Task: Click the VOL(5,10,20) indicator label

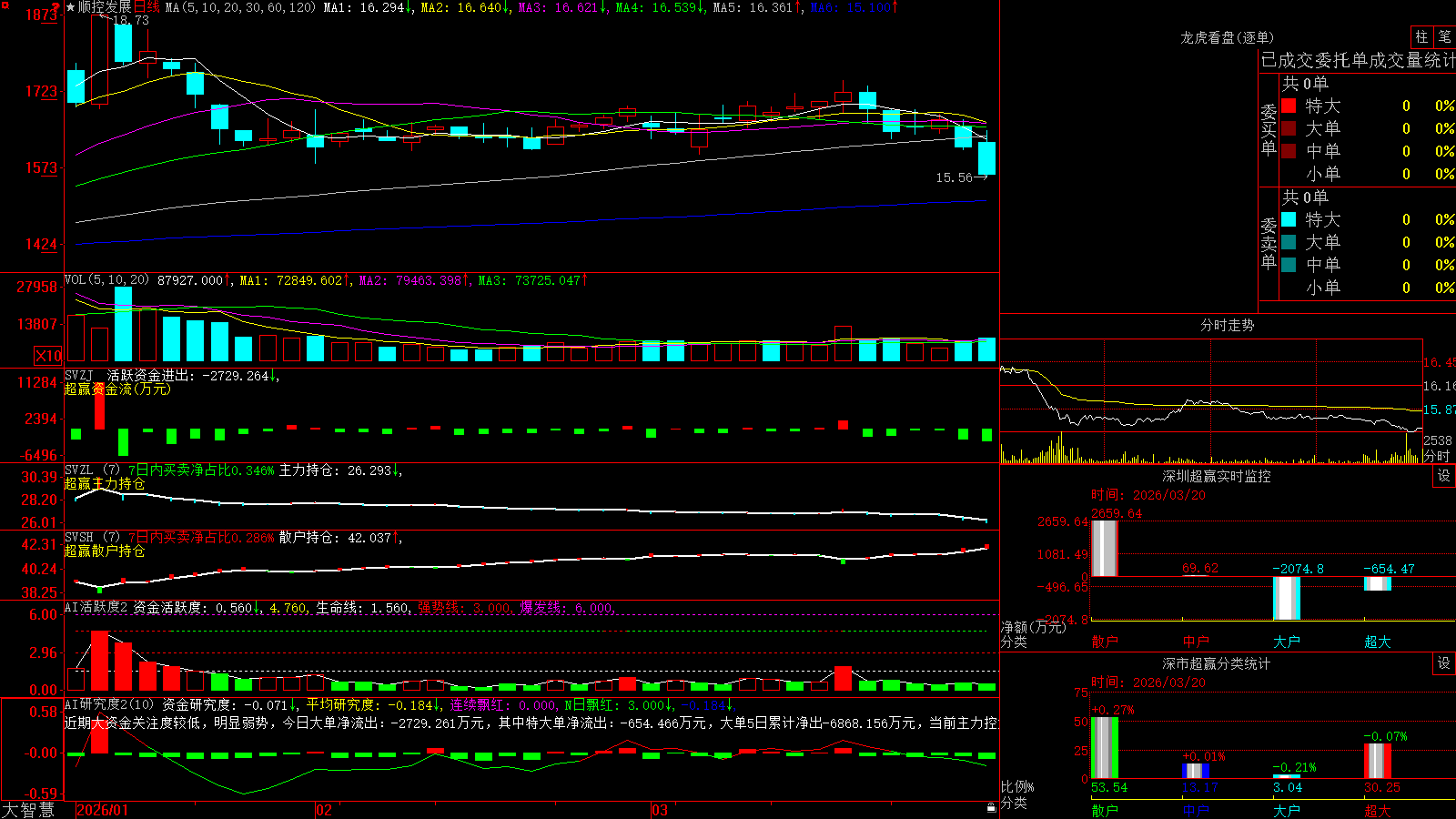Action: [x=107, y=280]
